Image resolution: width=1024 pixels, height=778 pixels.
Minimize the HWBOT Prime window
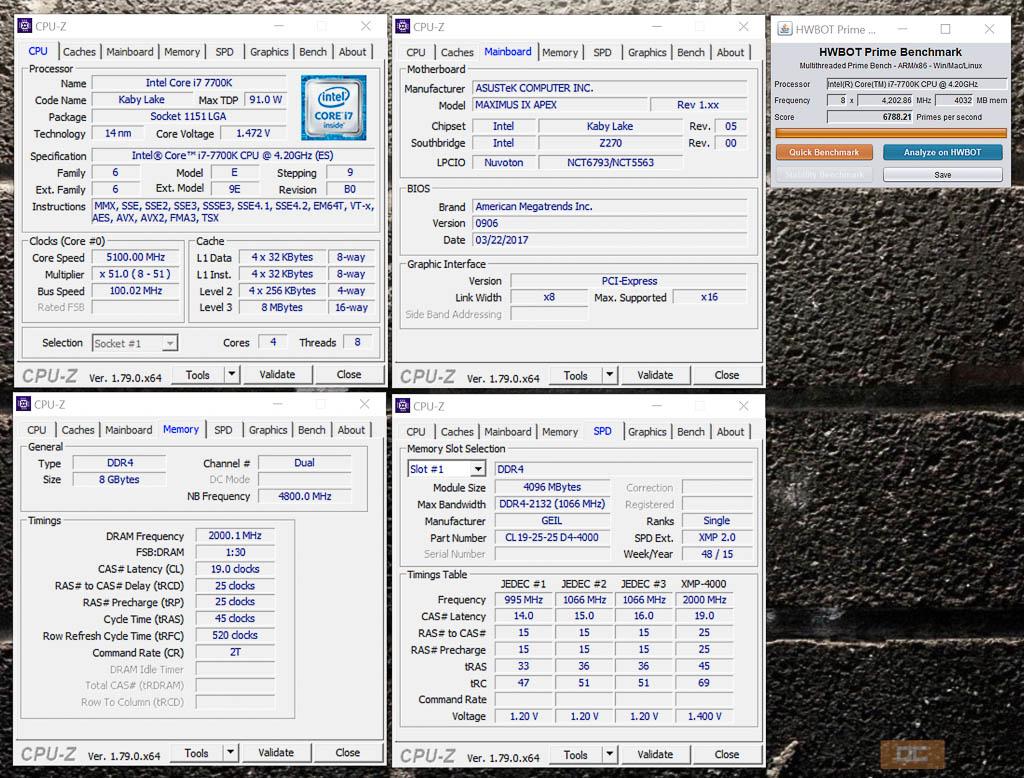[x=902, y=29]
